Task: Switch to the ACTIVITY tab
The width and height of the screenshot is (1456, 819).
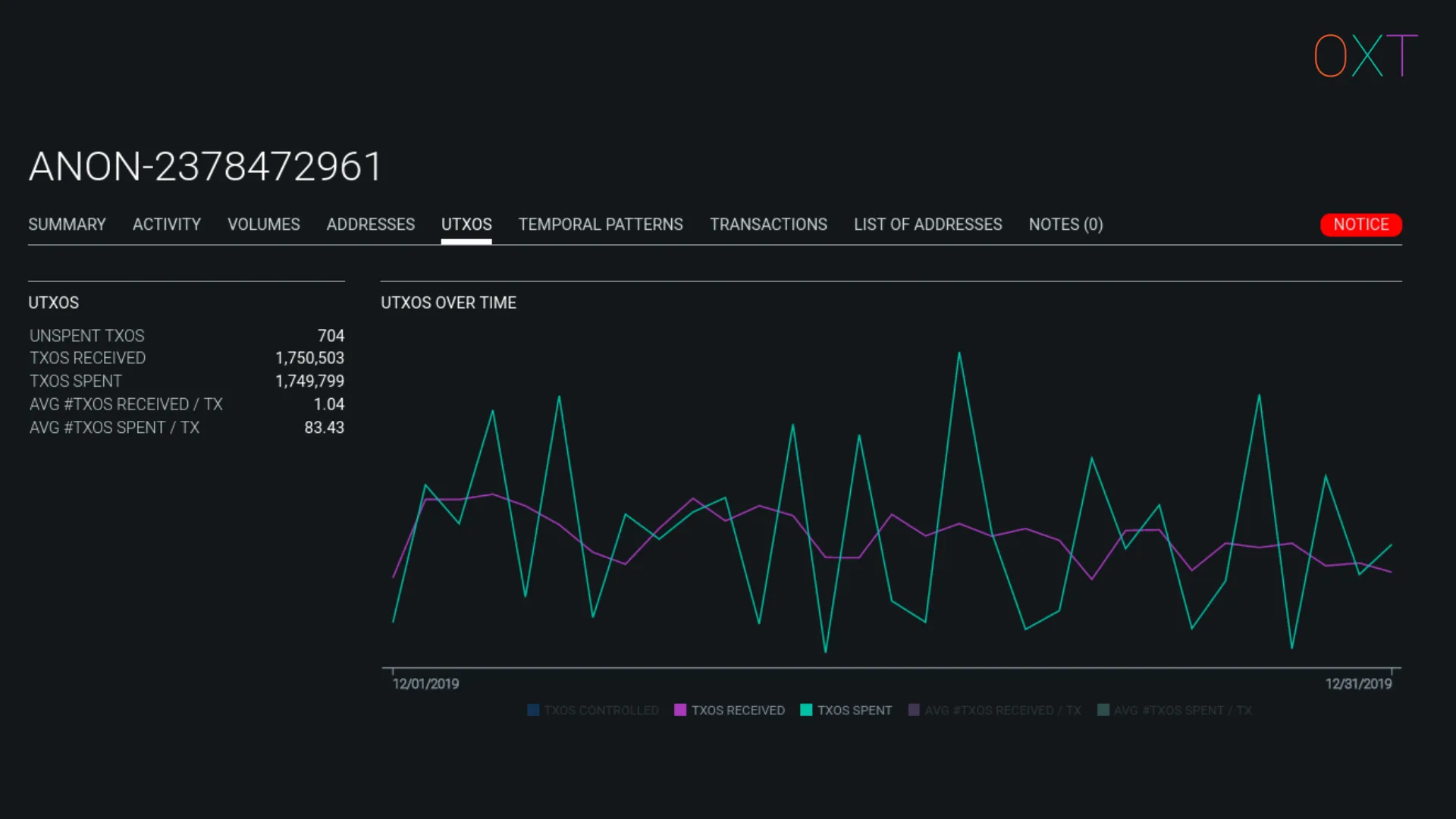Action: tap(166, 224)
